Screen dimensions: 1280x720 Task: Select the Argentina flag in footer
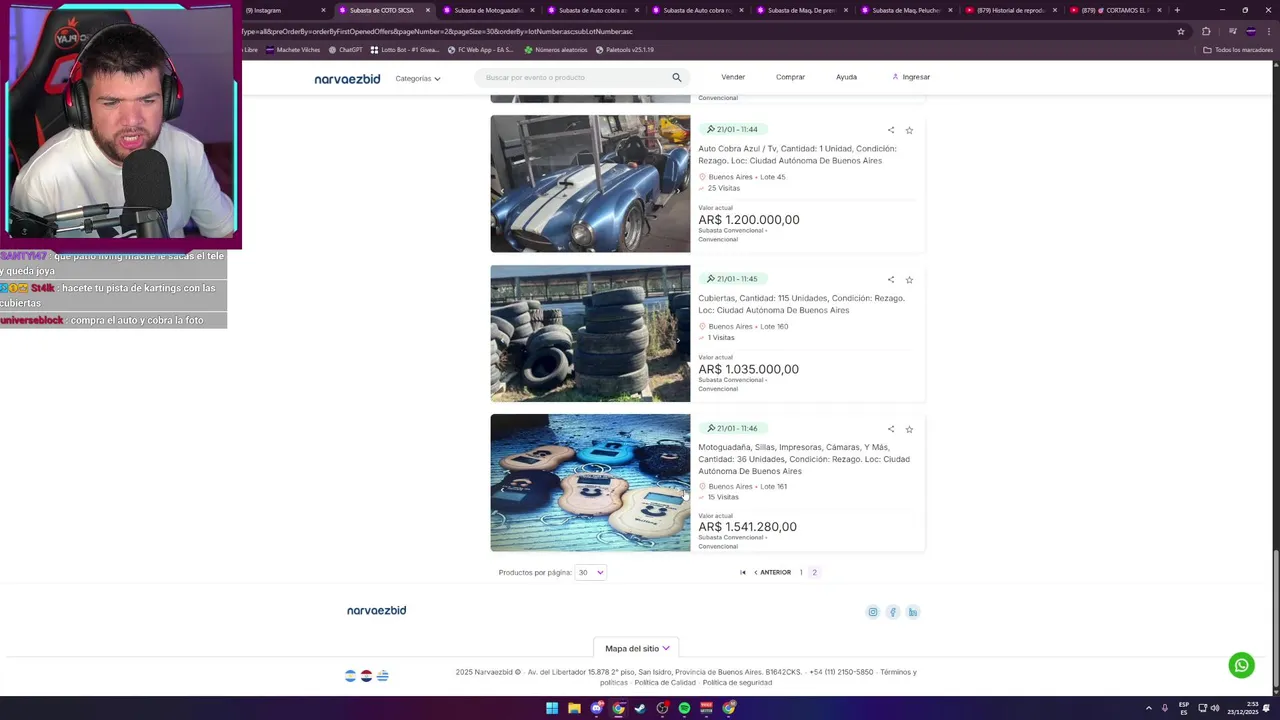pos(350,676)
